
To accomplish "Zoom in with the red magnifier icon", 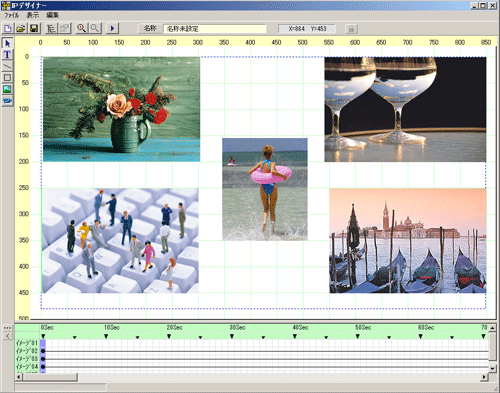I will 81,28.
